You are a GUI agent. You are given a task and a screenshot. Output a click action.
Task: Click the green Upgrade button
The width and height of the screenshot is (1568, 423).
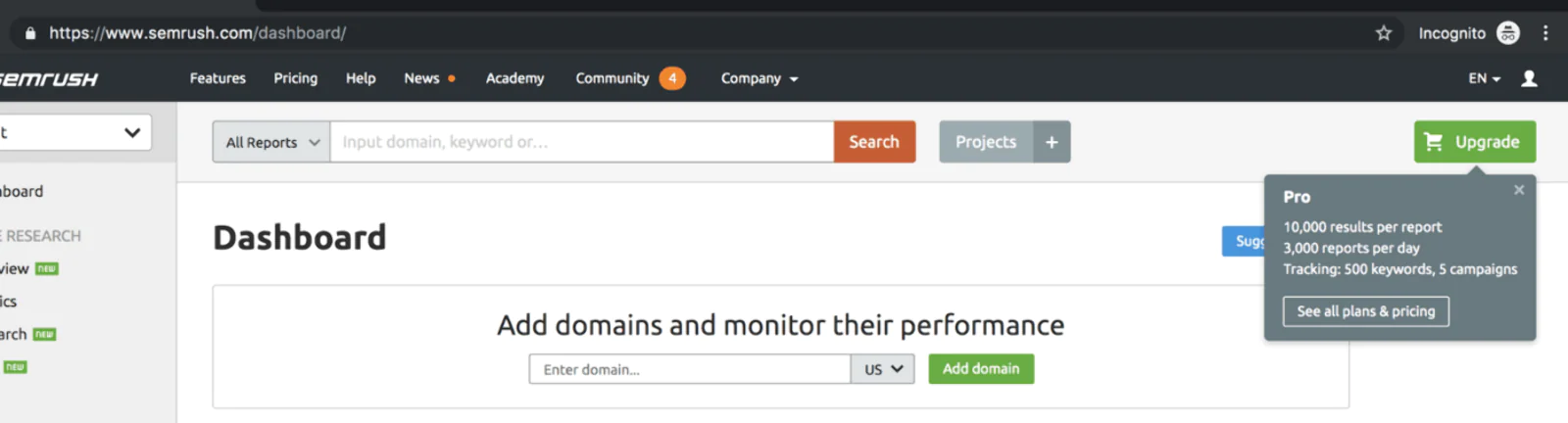coord(1474,142)
